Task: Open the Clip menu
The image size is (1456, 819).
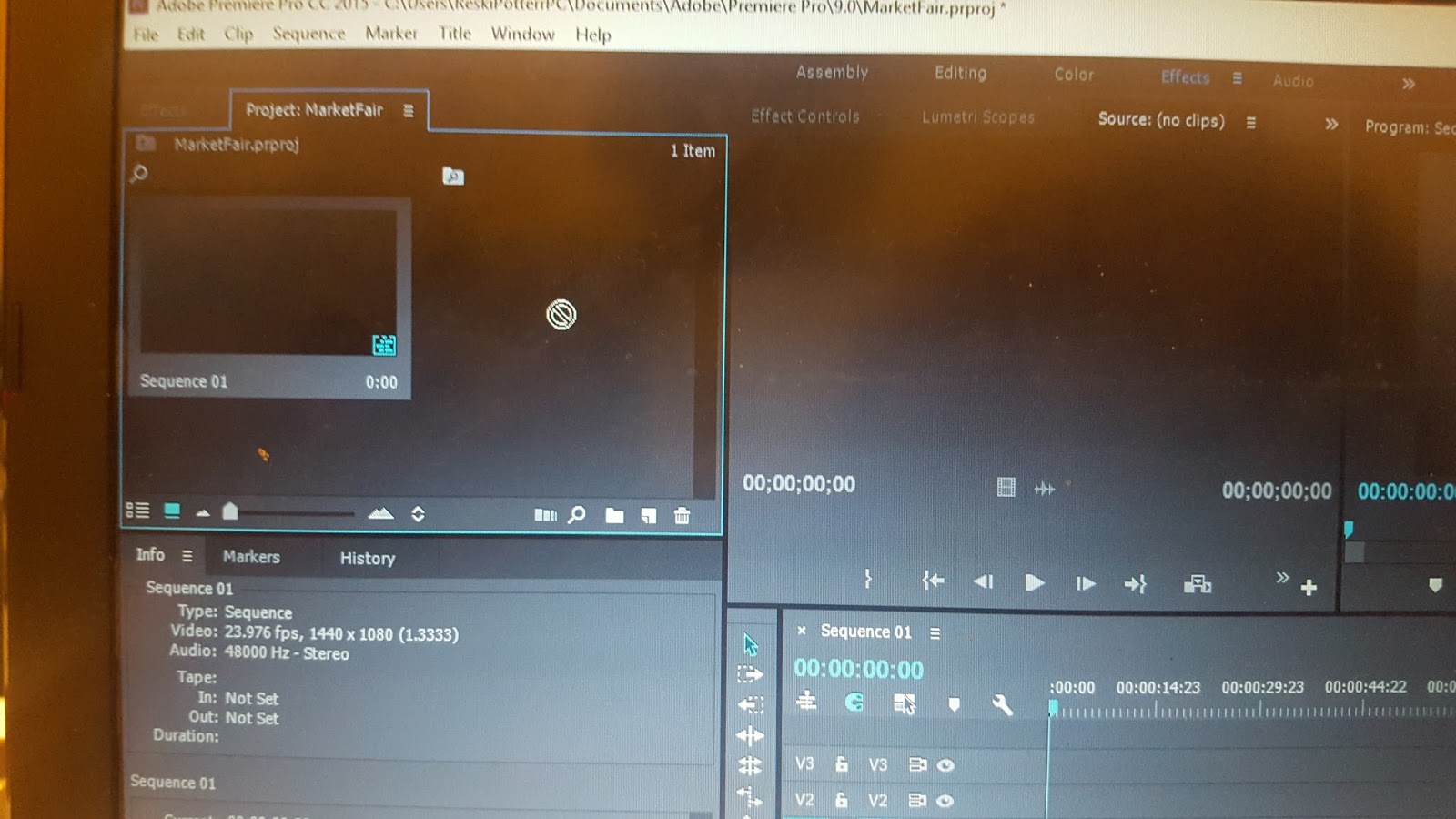Action: [238, 35]
